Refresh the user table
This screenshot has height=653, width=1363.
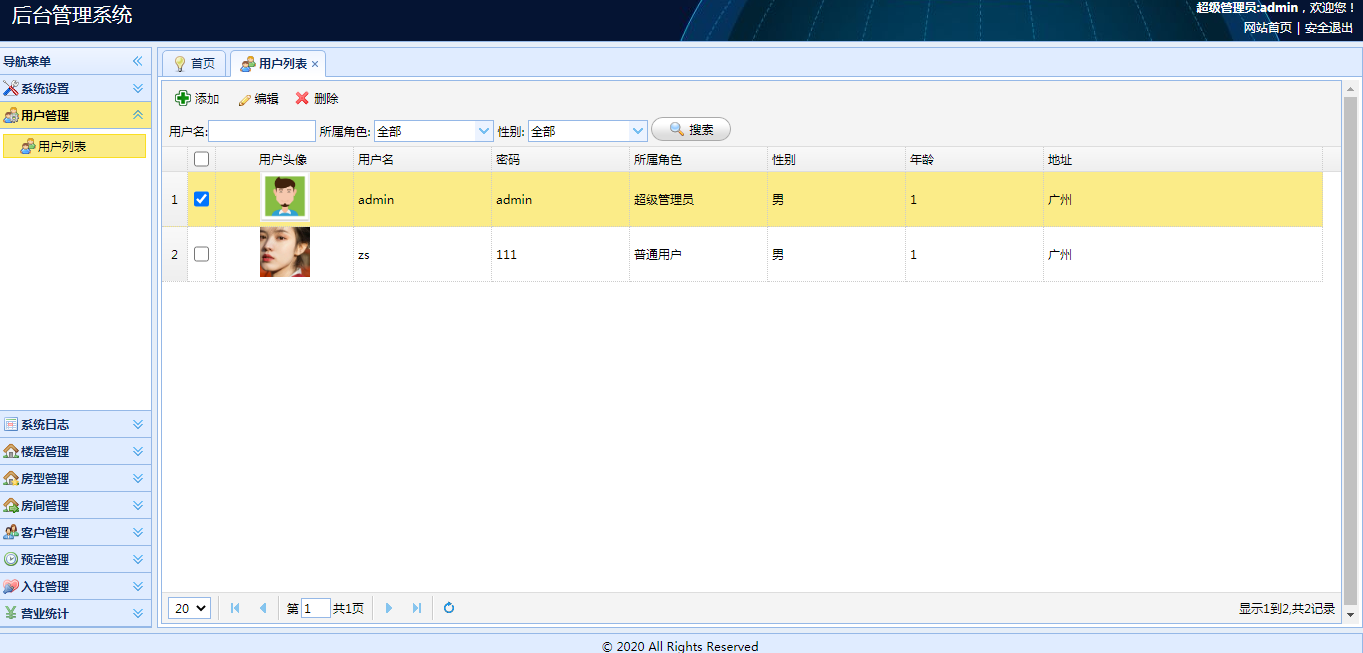(x=449, y=608)
